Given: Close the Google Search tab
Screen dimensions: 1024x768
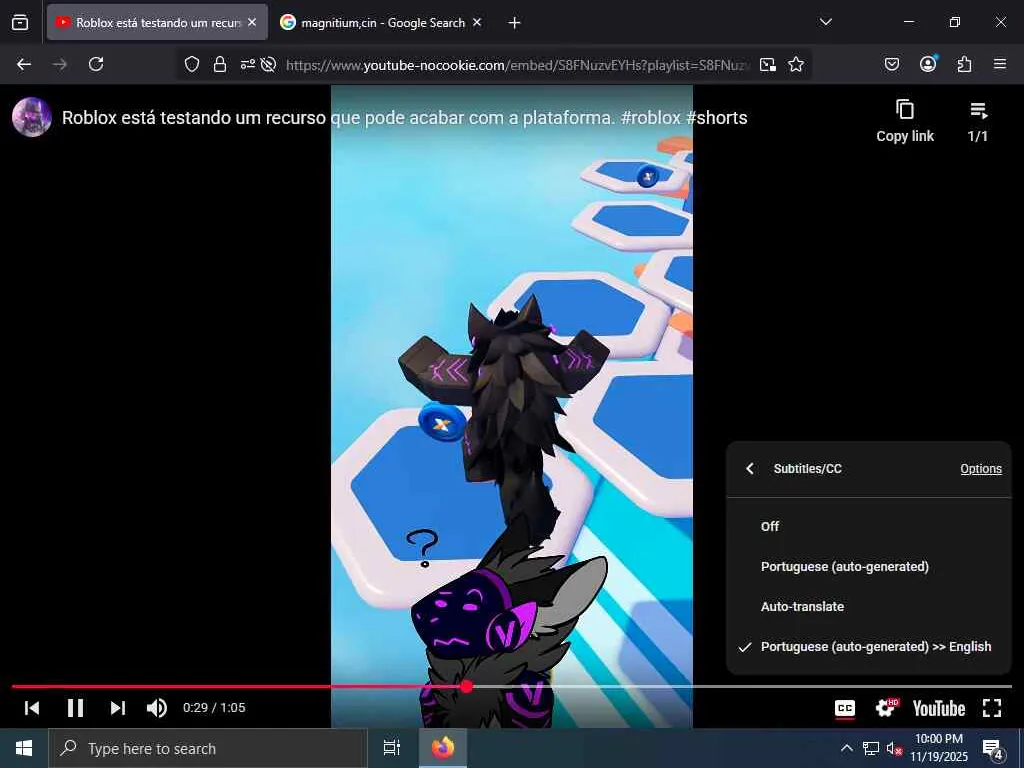Looking at the screenshot, I should tap(477, 22).
